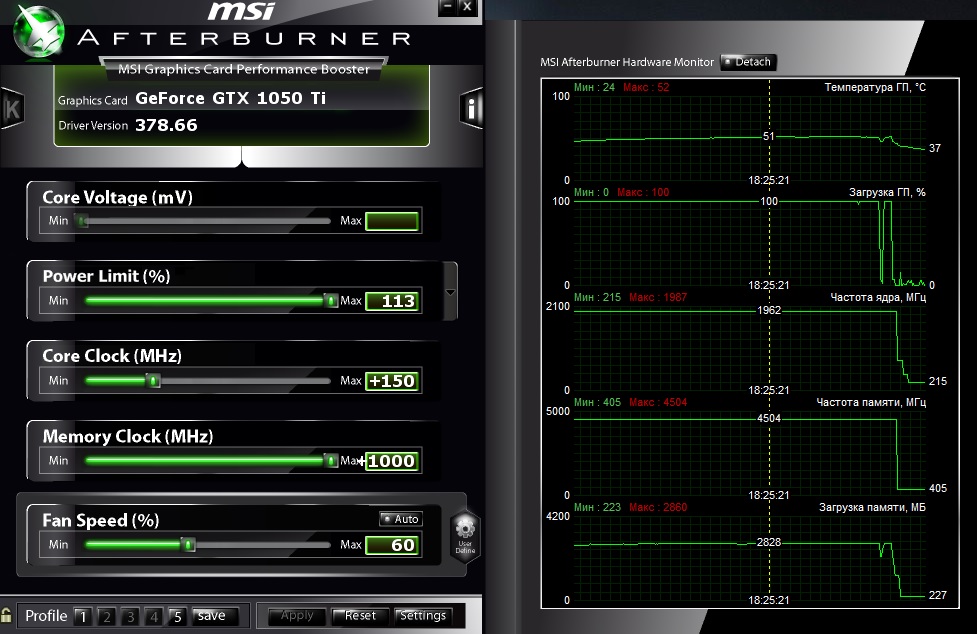
Task: Select profile slot 4
Action: 153,616
